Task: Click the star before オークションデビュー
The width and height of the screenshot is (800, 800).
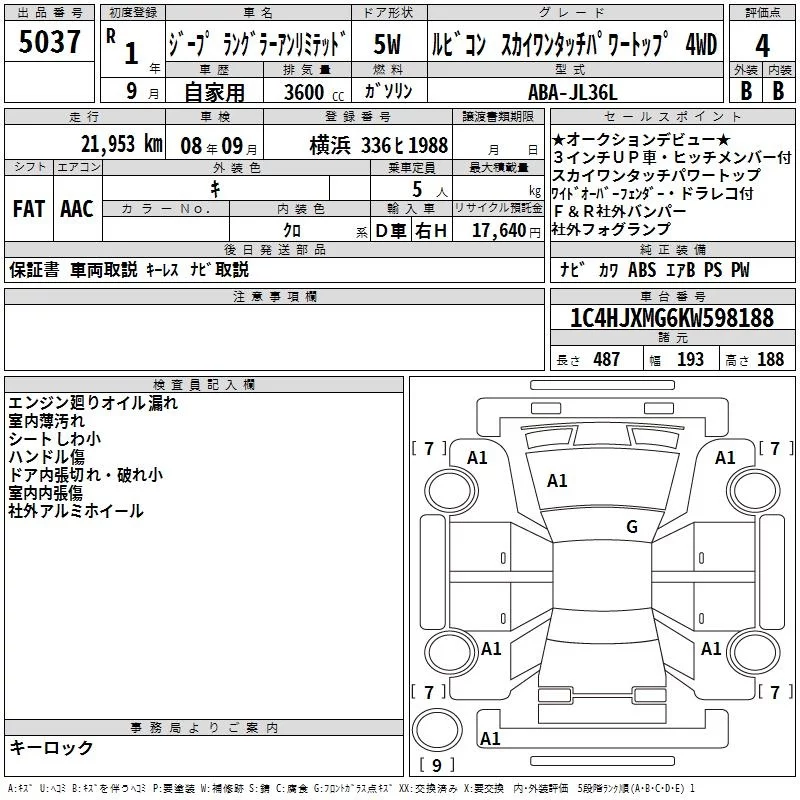Action: click(x=558, y=139)
